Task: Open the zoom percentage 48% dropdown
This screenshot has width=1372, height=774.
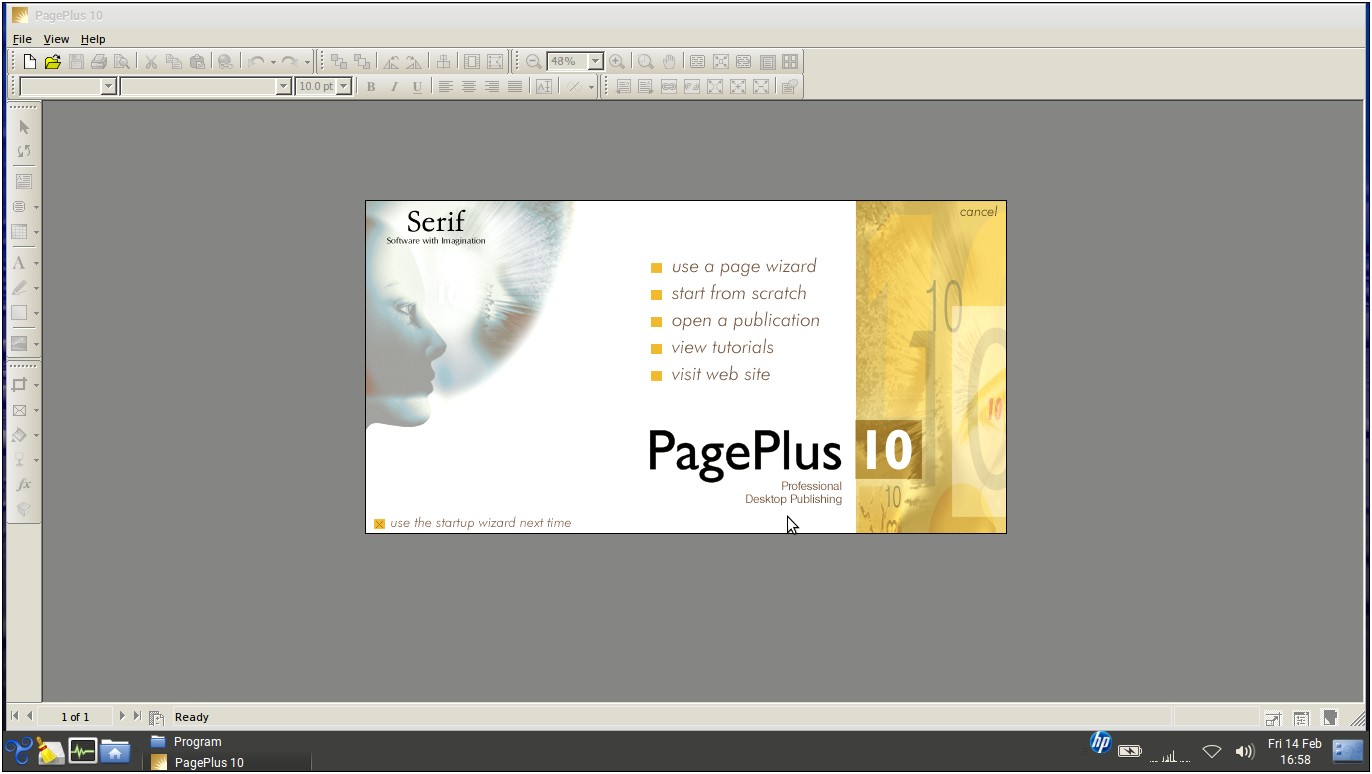Action: click(596, 62)
